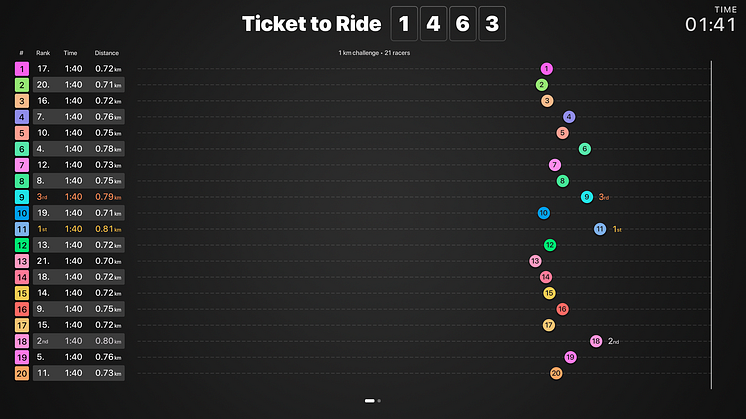The width and height of the screenshot is (746, 419).
Task: Select racer 18 circle marker labeled 2nd
Action: click(596, 341)
